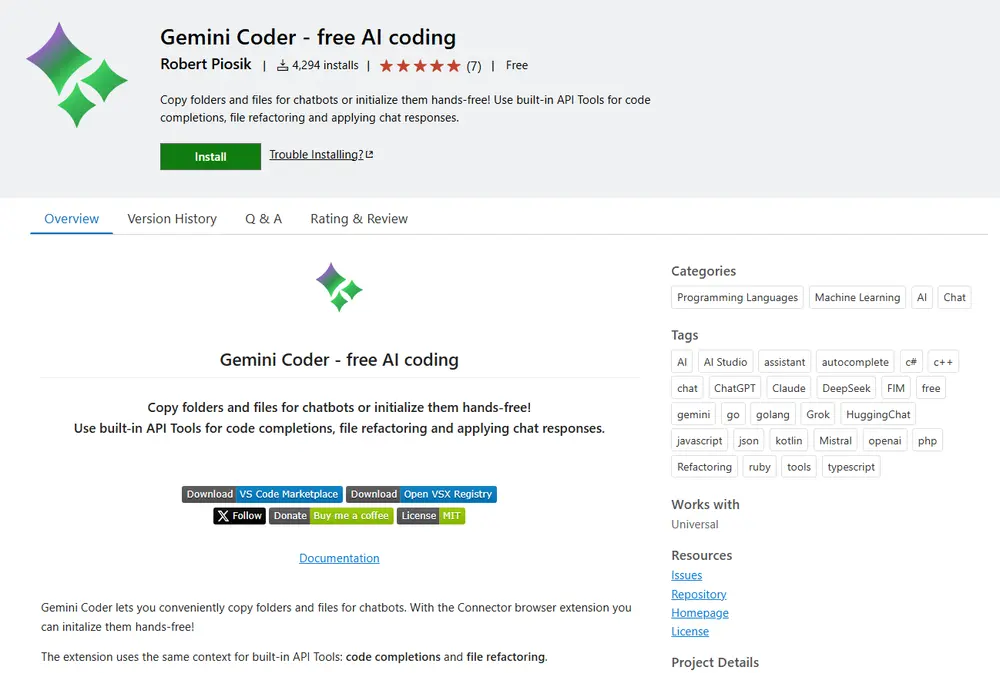The height and width of the screenshot is (673, 1000).
Task: Select the ChatGPT tag
Action: (734, 387)
